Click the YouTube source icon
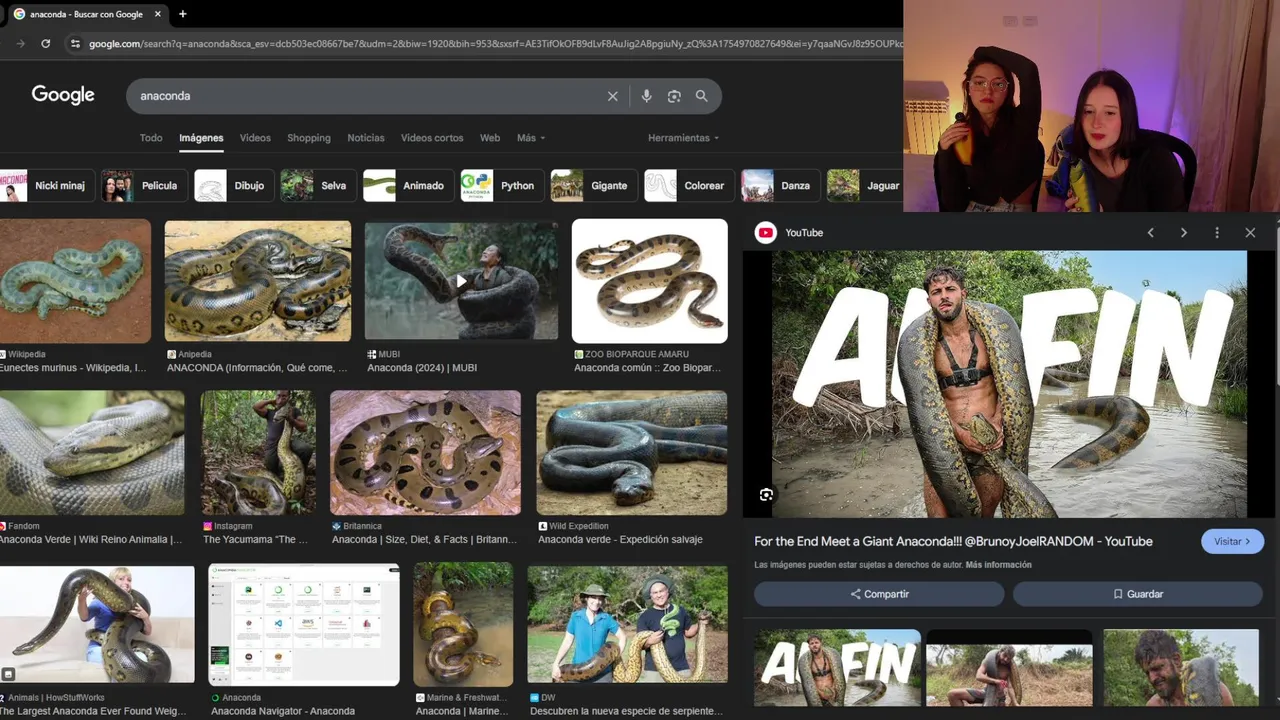 (766, 232)
